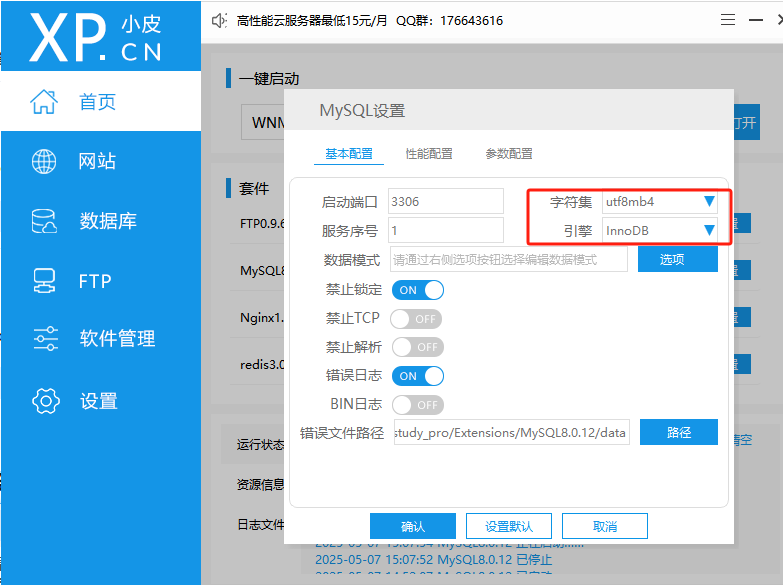
Task: Switch to the 基本配置 tab
Action: [349, 154]
